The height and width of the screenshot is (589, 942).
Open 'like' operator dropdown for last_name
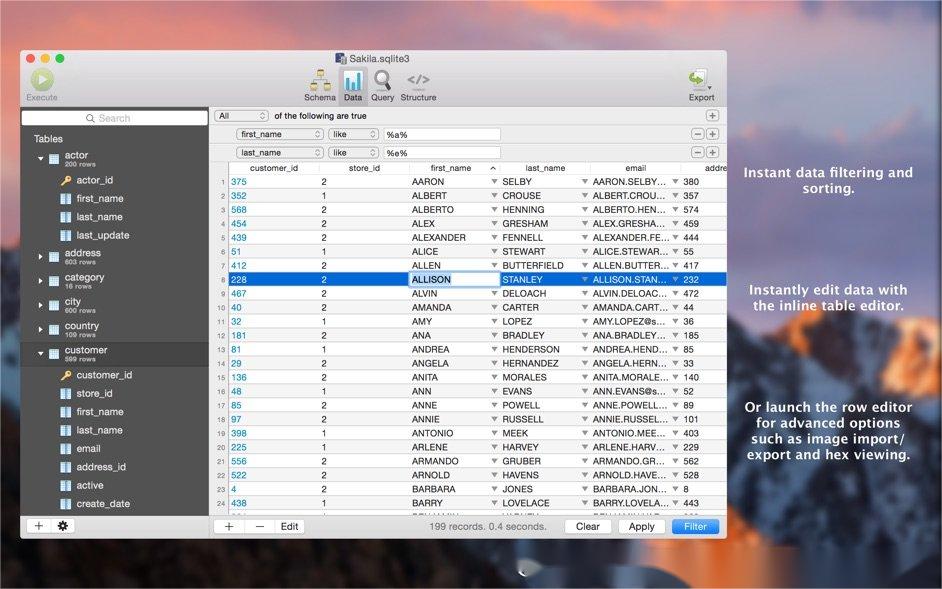(353, 153)
